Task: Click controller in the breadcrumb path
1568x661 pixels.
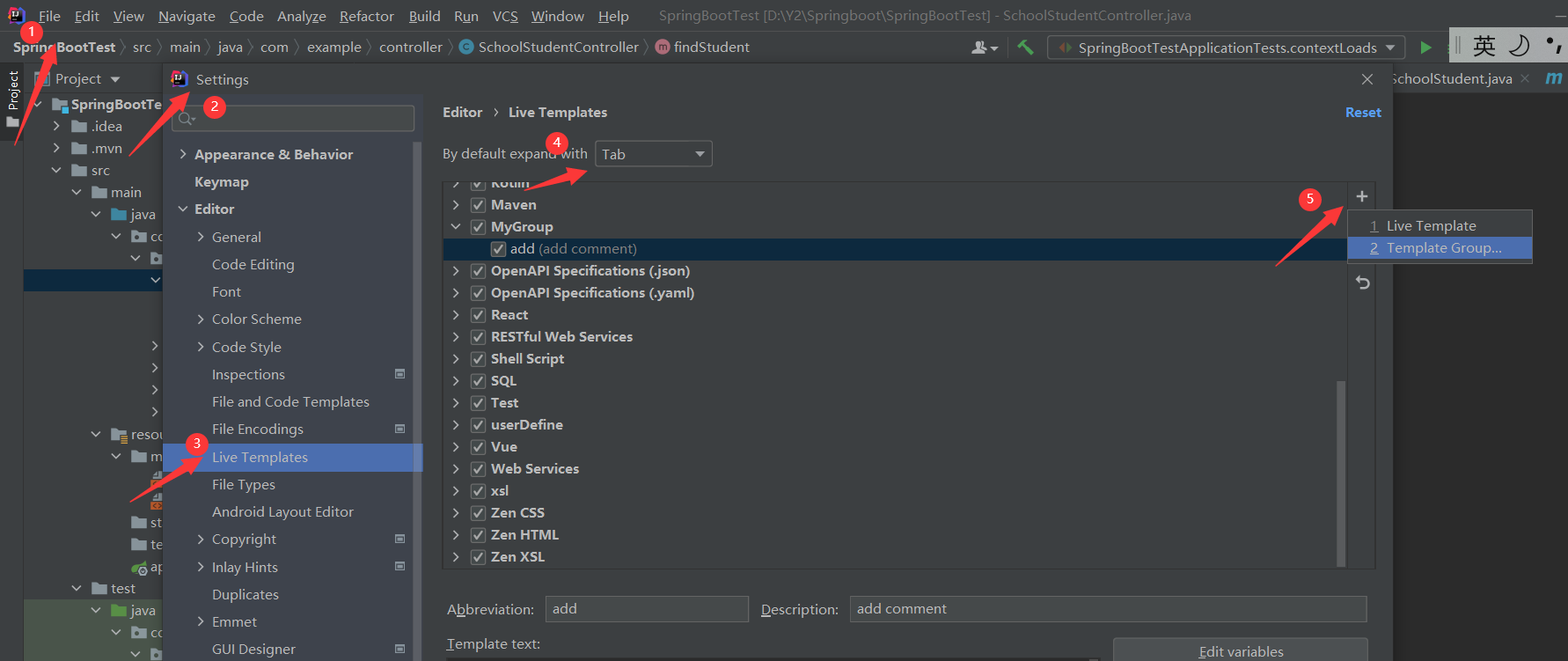Action: click(411, 48)
